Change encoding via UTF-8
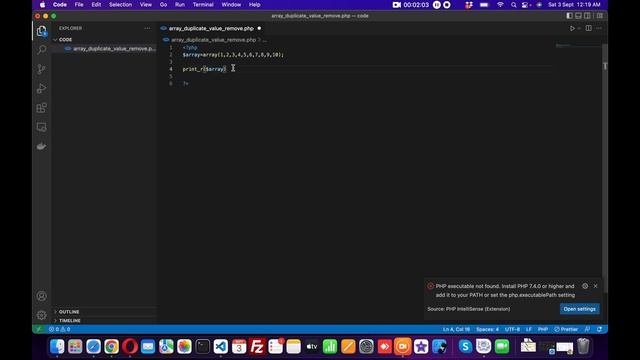Image resolution: width=640 pixels, height=360 pixels. 513,329
